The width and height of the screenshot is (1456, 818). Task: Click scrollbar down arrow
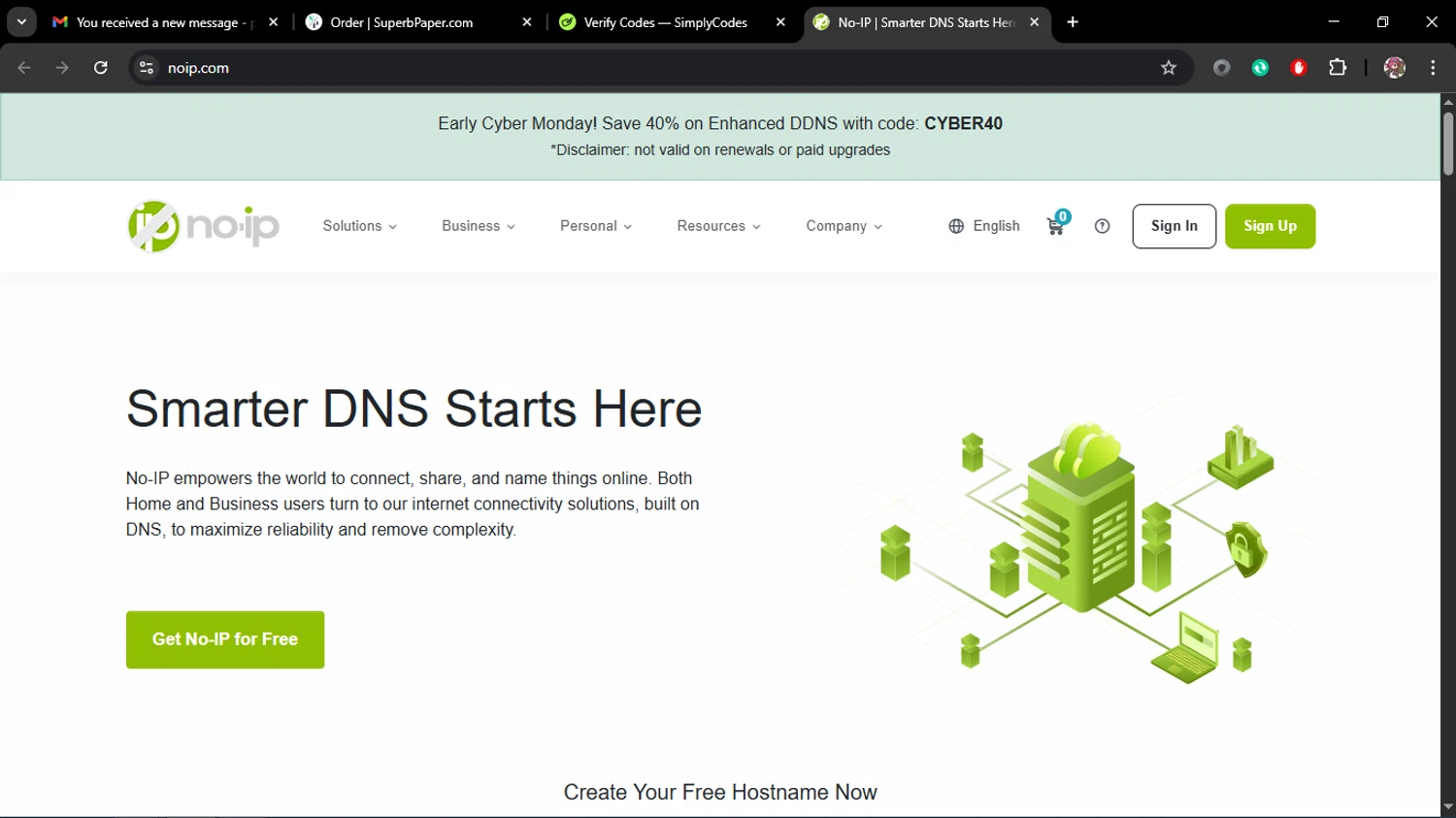(1448, 807)
